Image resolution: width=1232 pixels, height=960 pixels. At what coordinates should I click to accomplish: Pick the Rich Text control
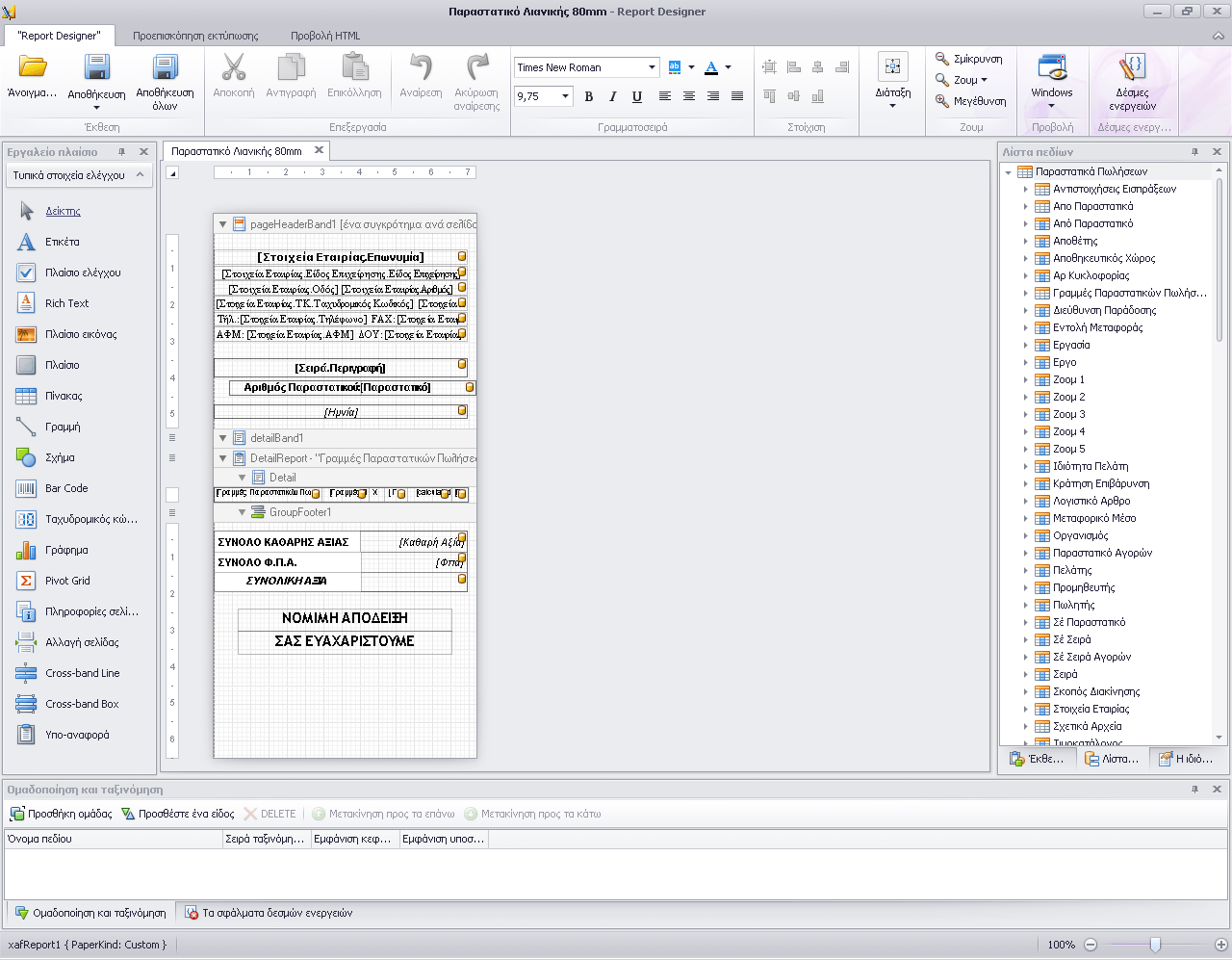66,303
